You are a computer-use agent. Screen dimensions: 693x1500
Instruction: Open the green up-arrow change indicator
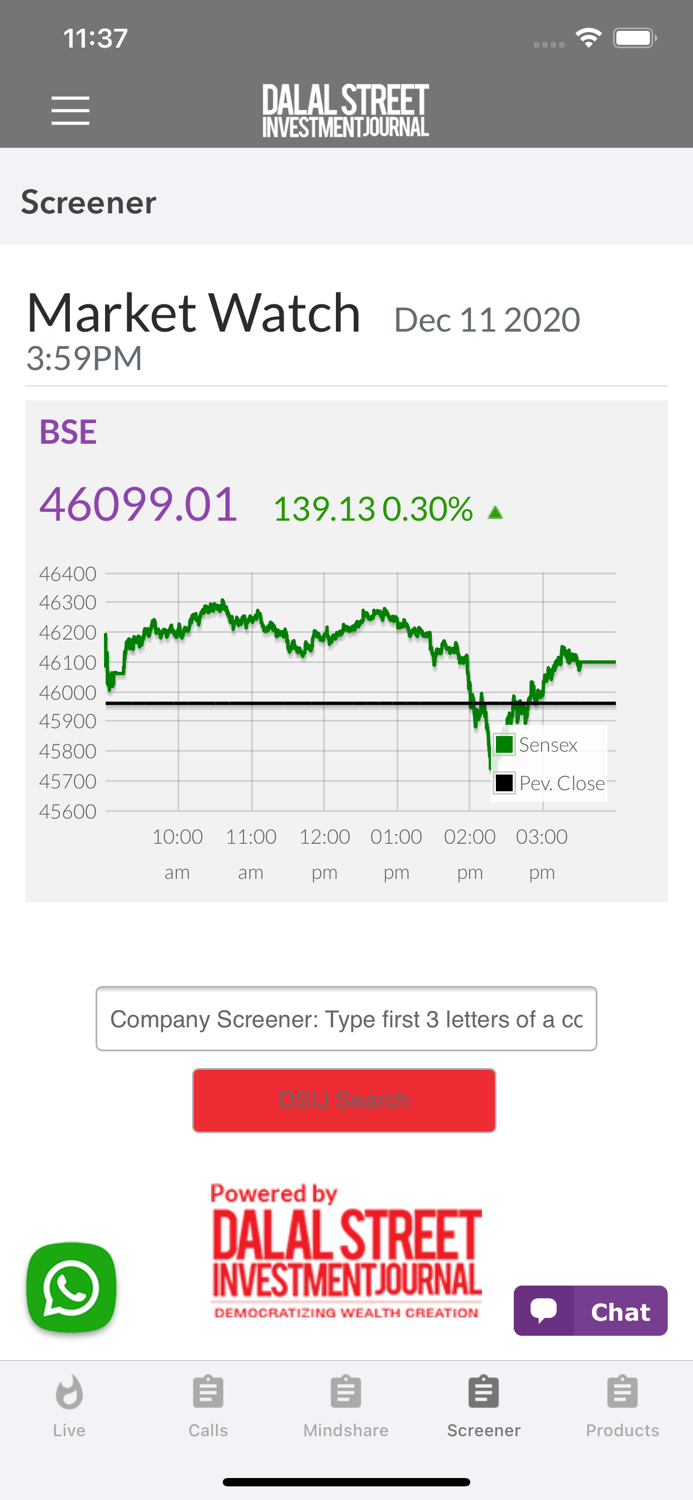click(496, 510)
